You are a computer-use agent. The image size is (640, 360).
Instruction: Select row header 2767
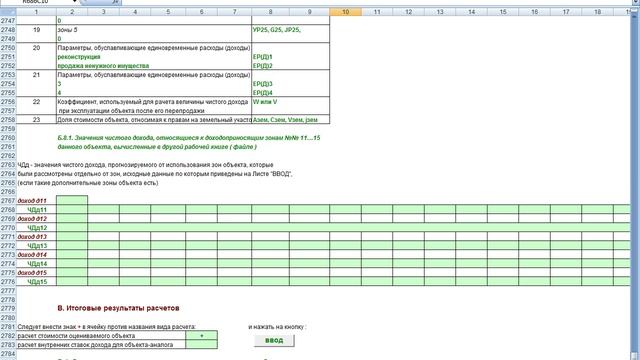(8, 200)
